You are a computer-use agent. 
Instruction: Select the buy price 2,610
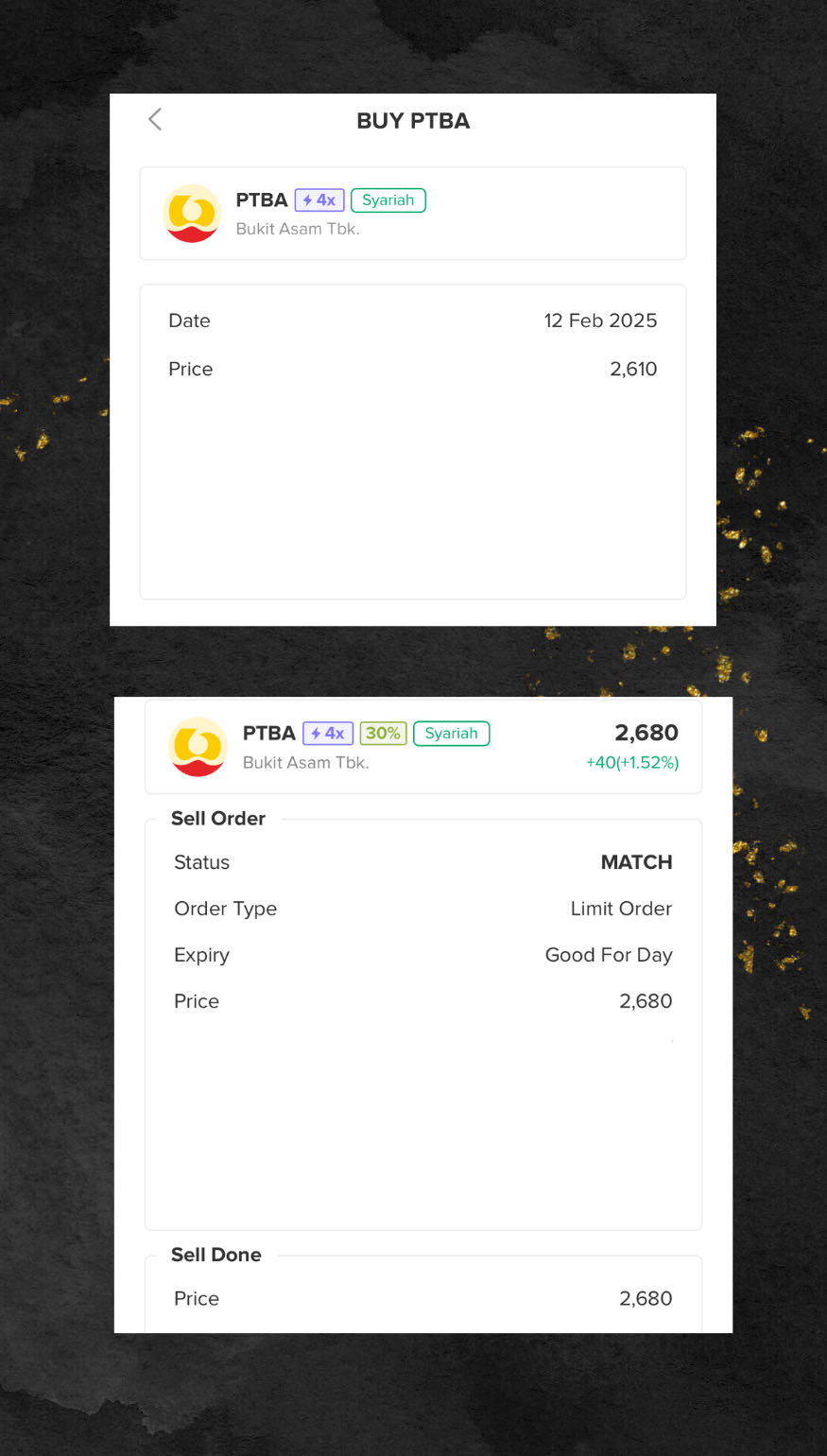633,369
